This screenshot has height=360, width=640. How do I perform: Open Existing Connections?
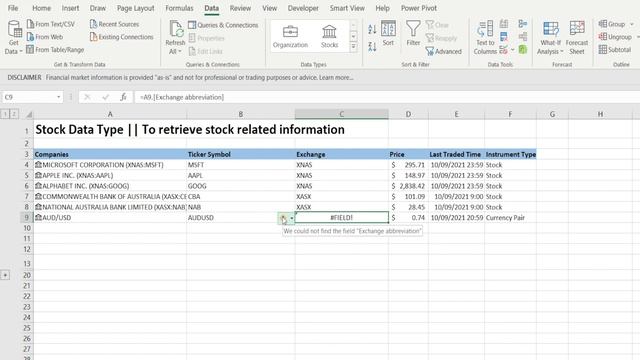click(122, 37)
